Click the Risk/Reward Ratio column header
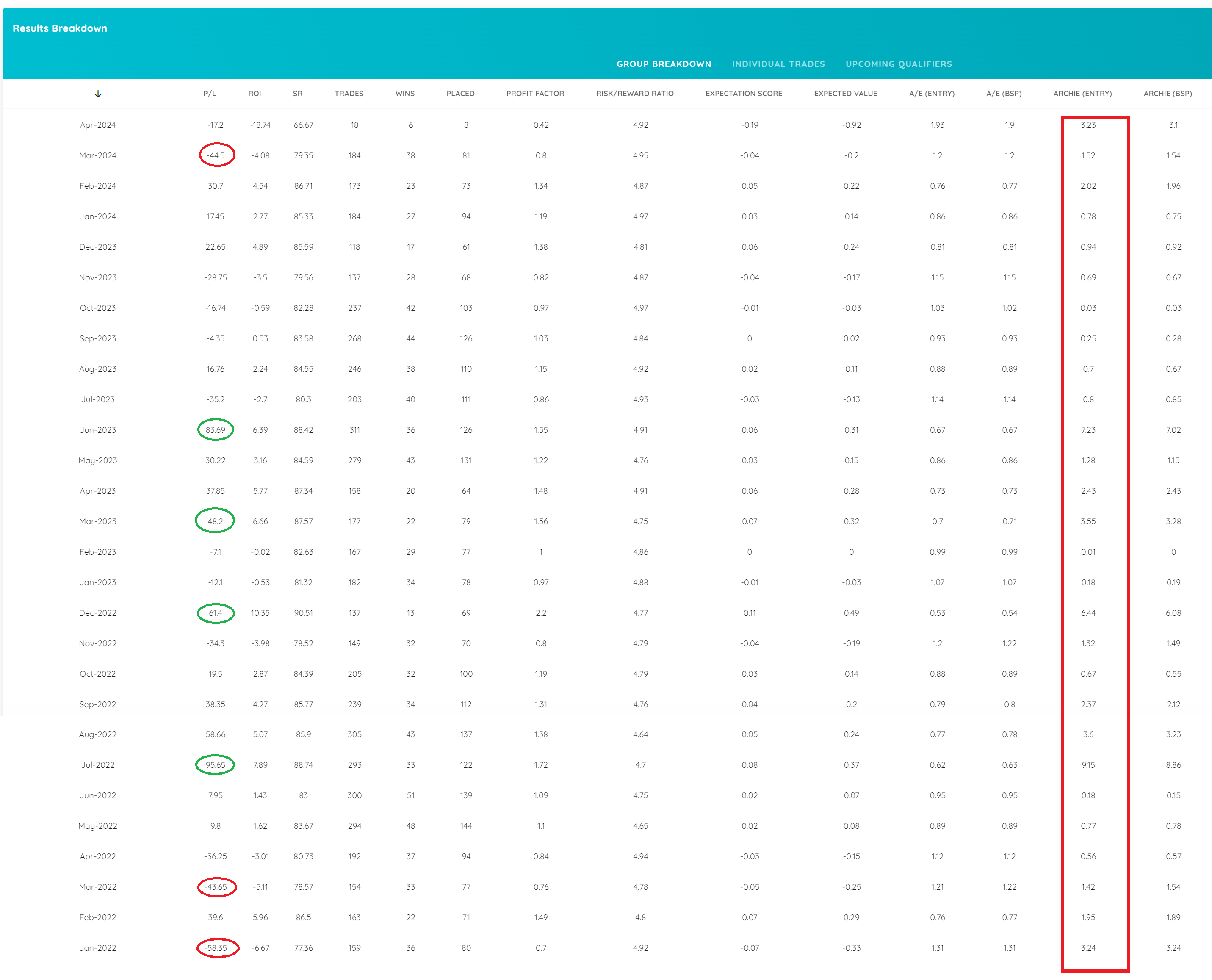 coord(634,94)
